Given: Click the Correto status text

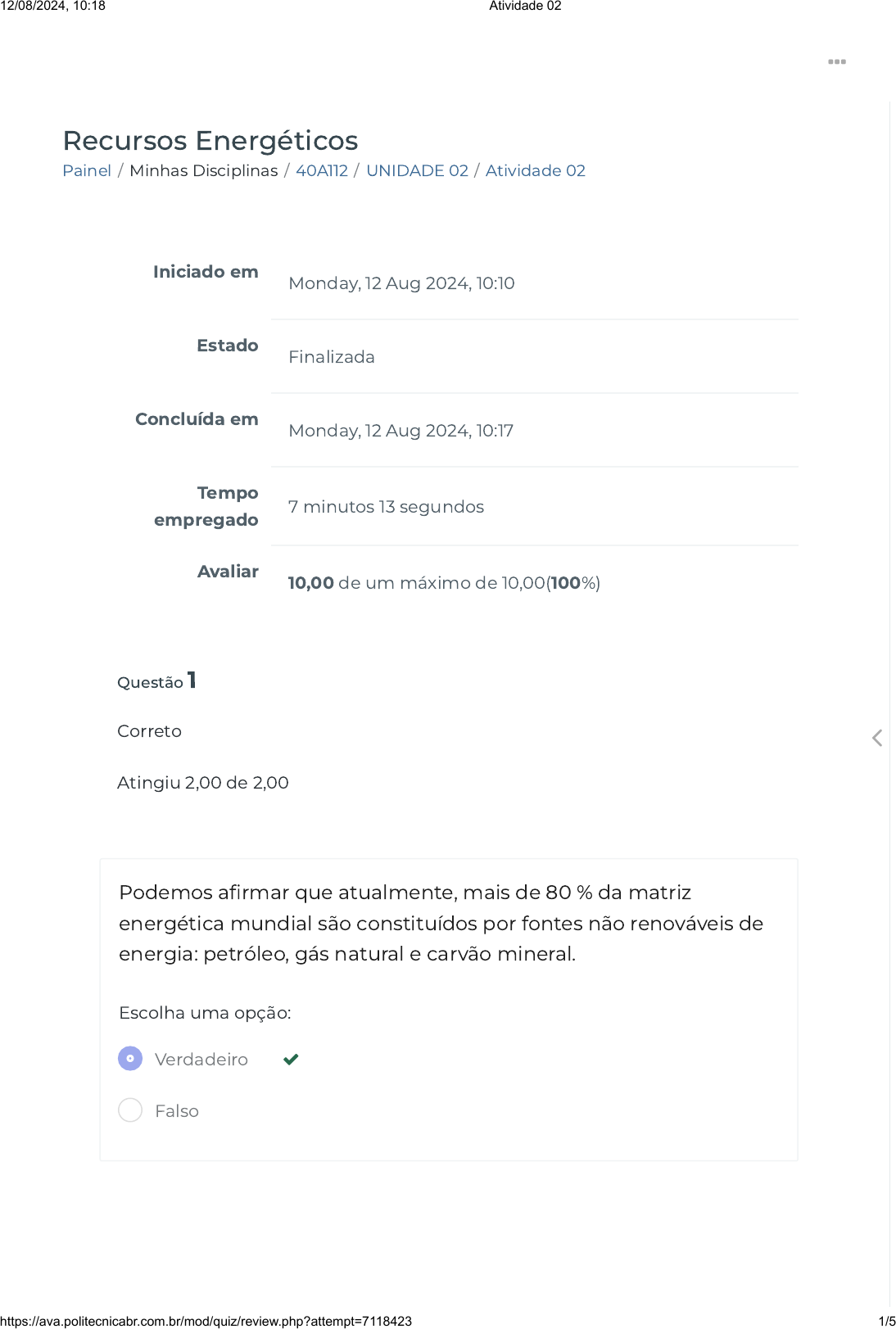Looking at the screenshot, I should [x=149, y=731].
